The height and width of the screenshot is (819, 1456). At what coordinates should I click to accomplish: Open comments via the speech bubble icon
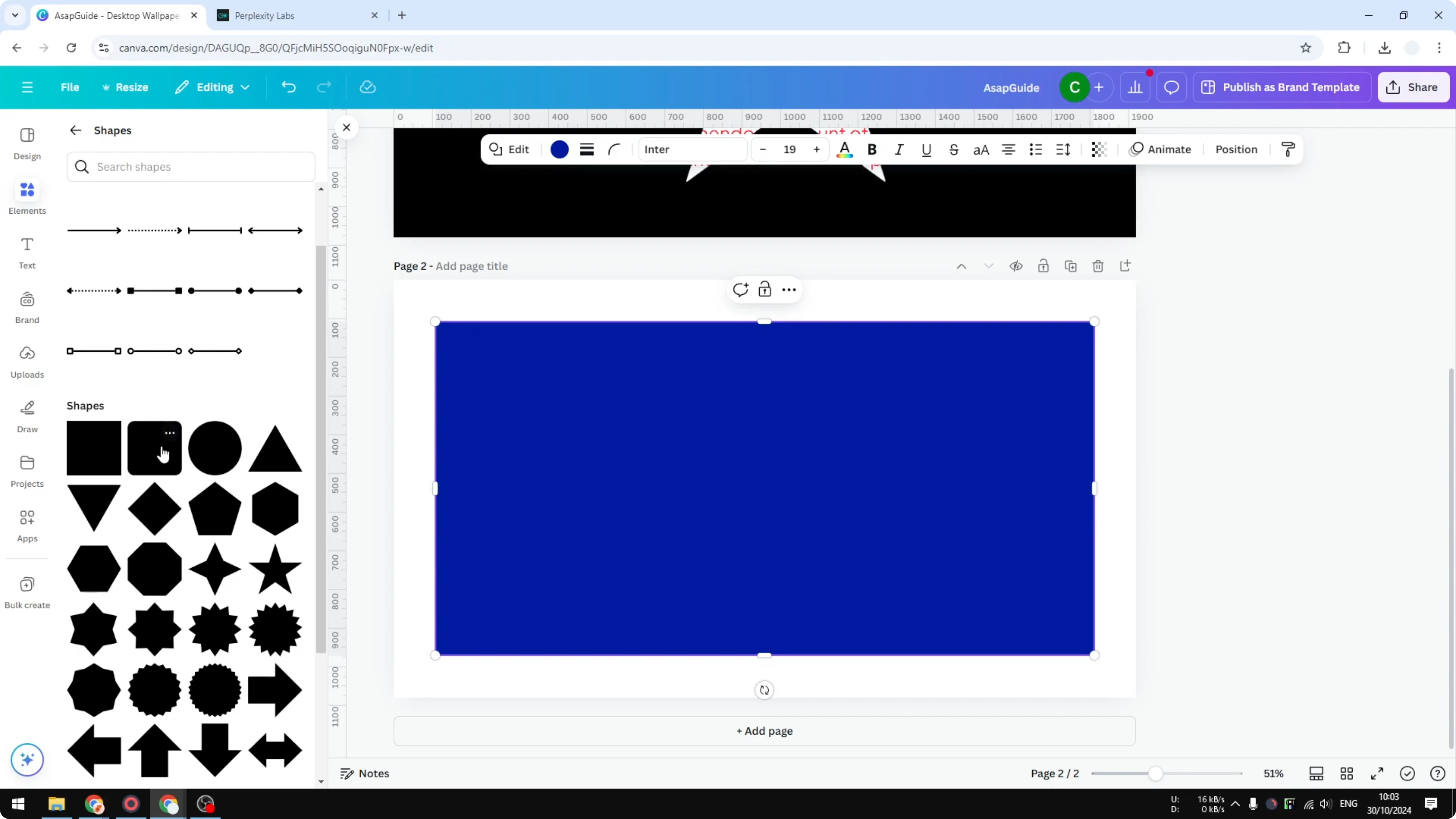point(1171,87)
